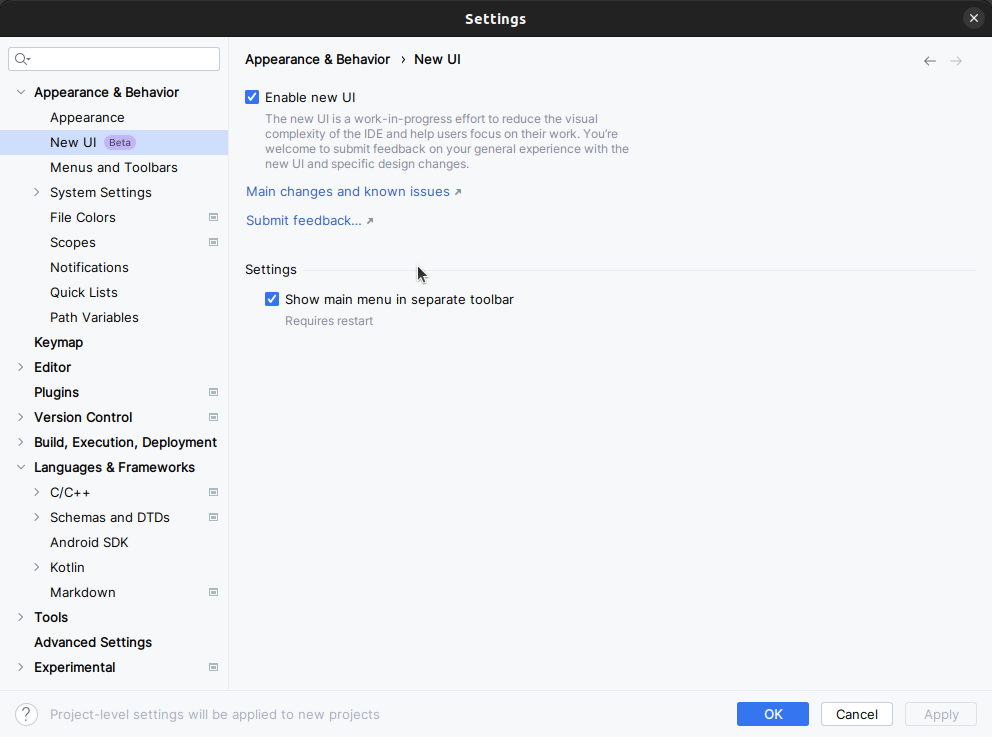Uncheck Show main menu in separate toolbar
Image resolution: width=992 pixels, height=737 pixels.
tap(272, 299)
